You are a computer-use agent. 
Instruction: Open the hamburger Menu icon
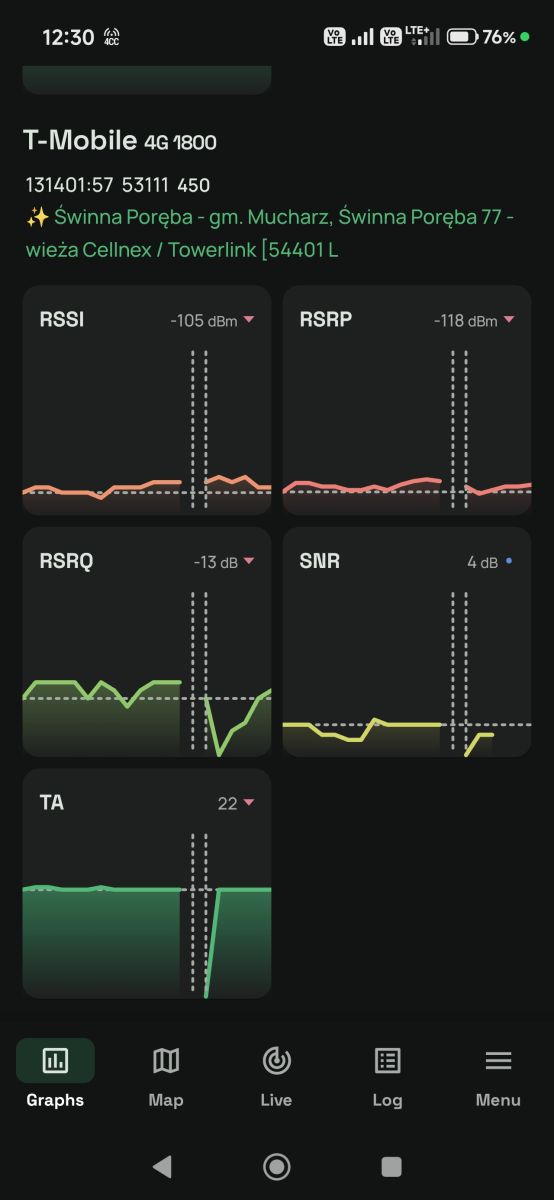[x=498, y=1060]
